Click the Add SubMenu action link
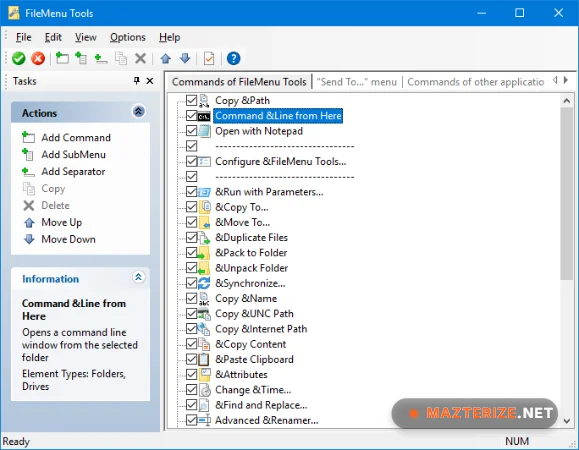This screenshot has height=450, width=579. click(x=73, y=155)
